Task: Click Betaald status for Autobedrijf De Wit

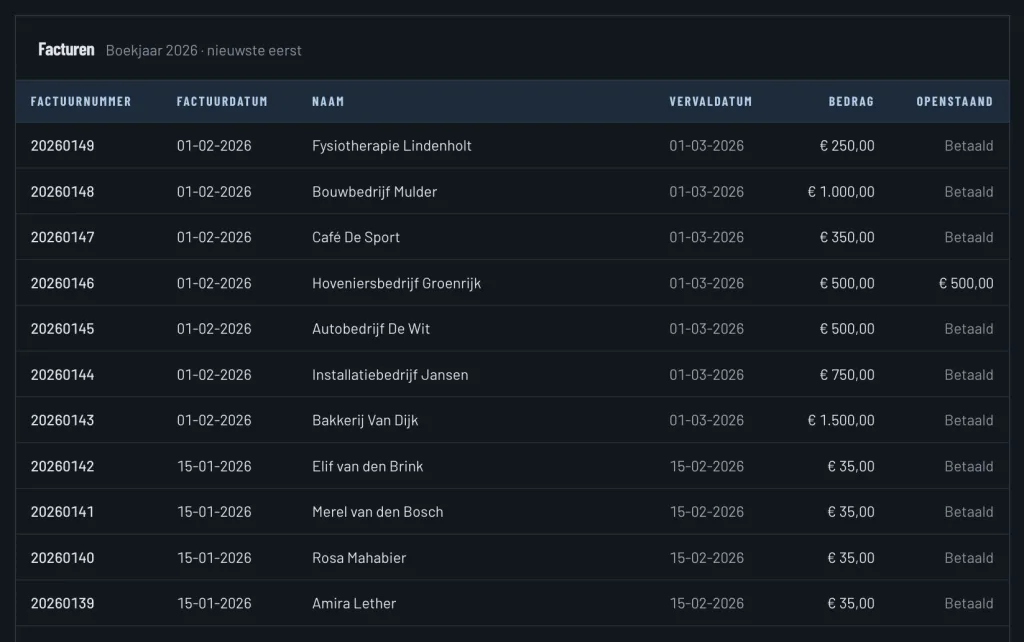Action: 968,329
